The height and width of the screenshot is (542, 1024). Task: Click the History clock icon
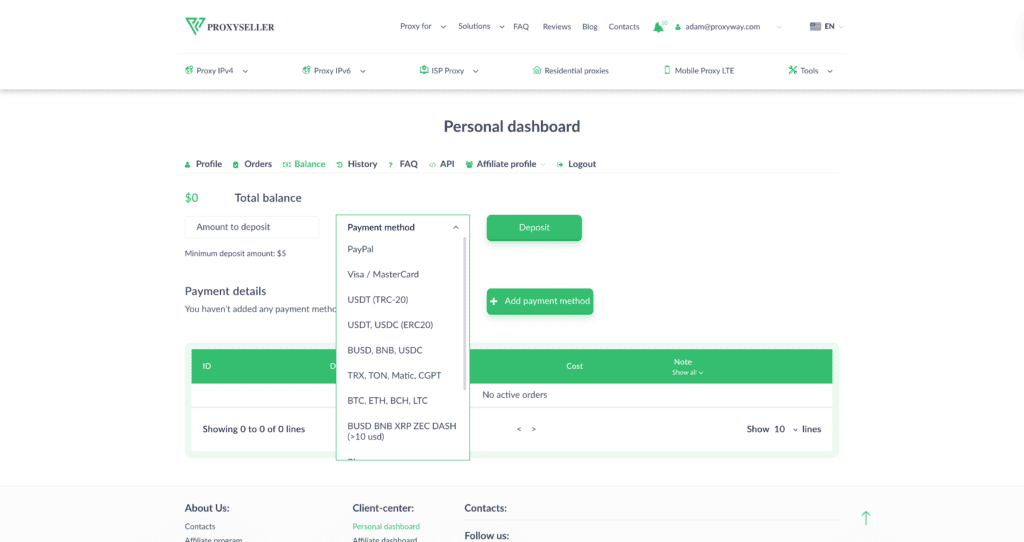click(x=340, y=165)
